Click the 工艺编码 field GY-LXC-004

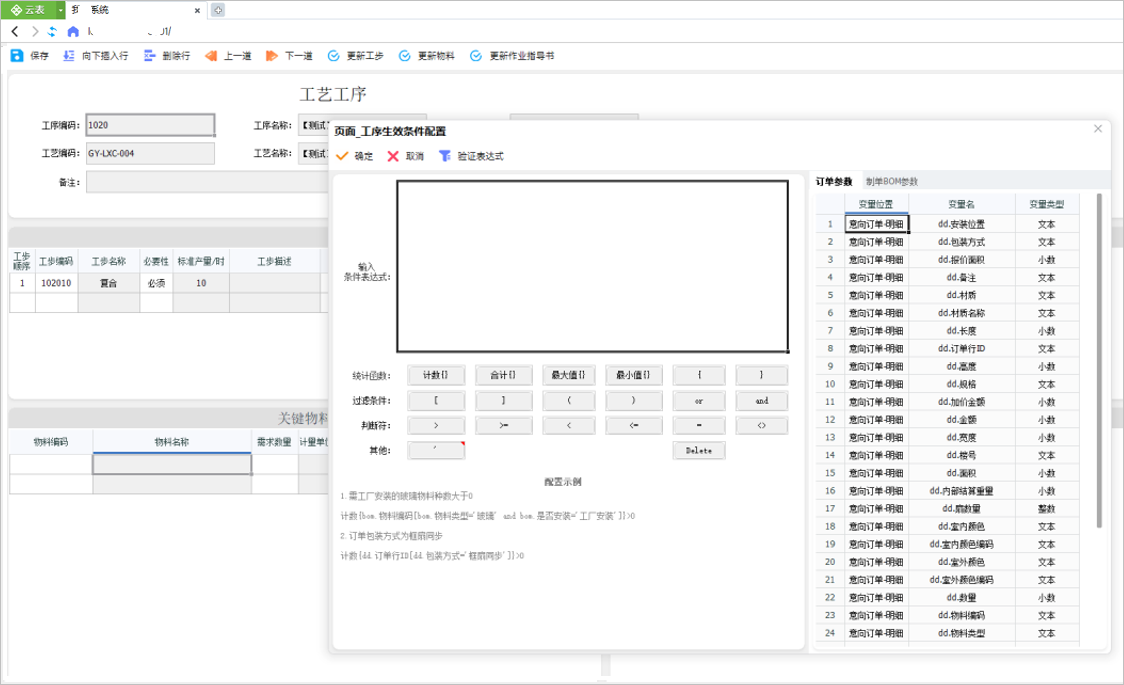150,153
